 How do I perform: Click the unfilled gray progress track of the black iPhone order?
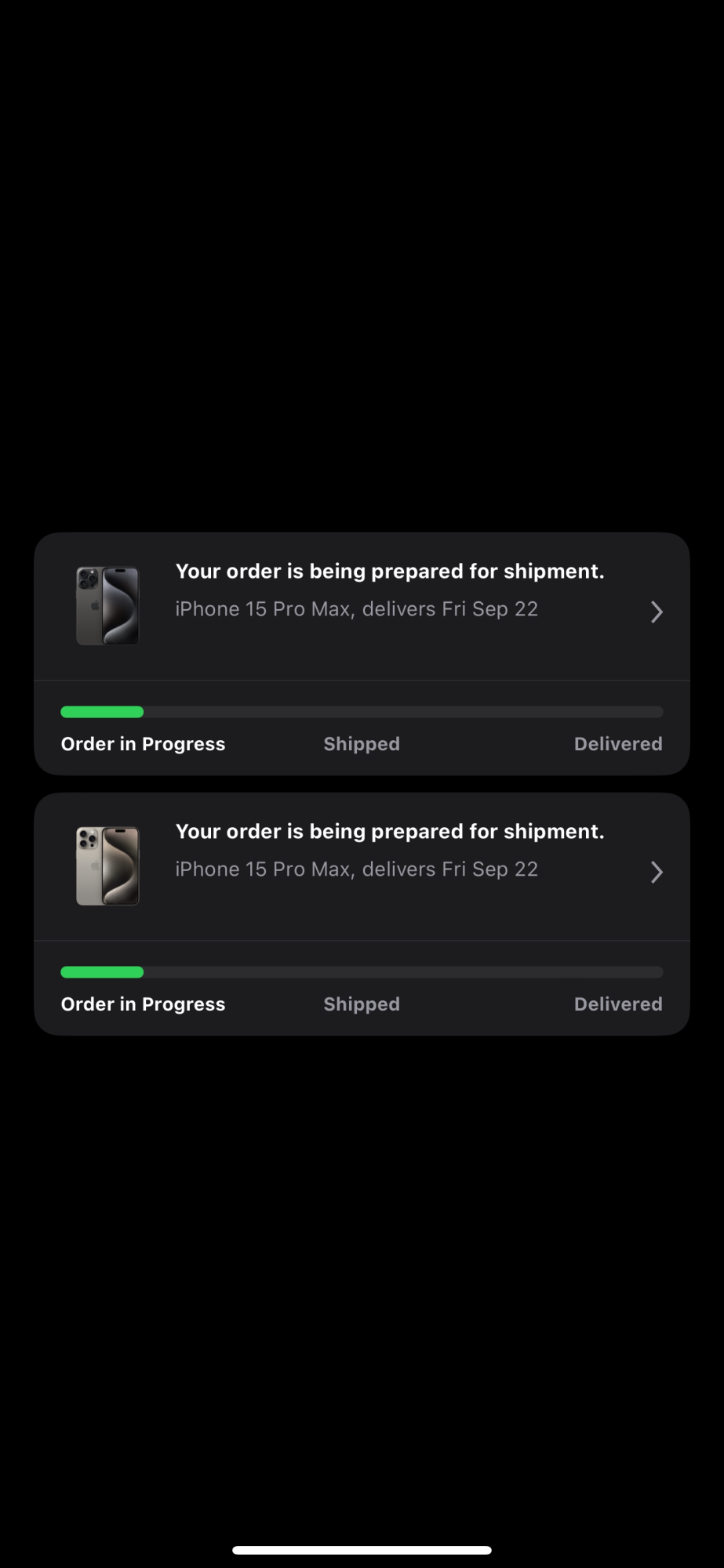(x=403, y=712)
